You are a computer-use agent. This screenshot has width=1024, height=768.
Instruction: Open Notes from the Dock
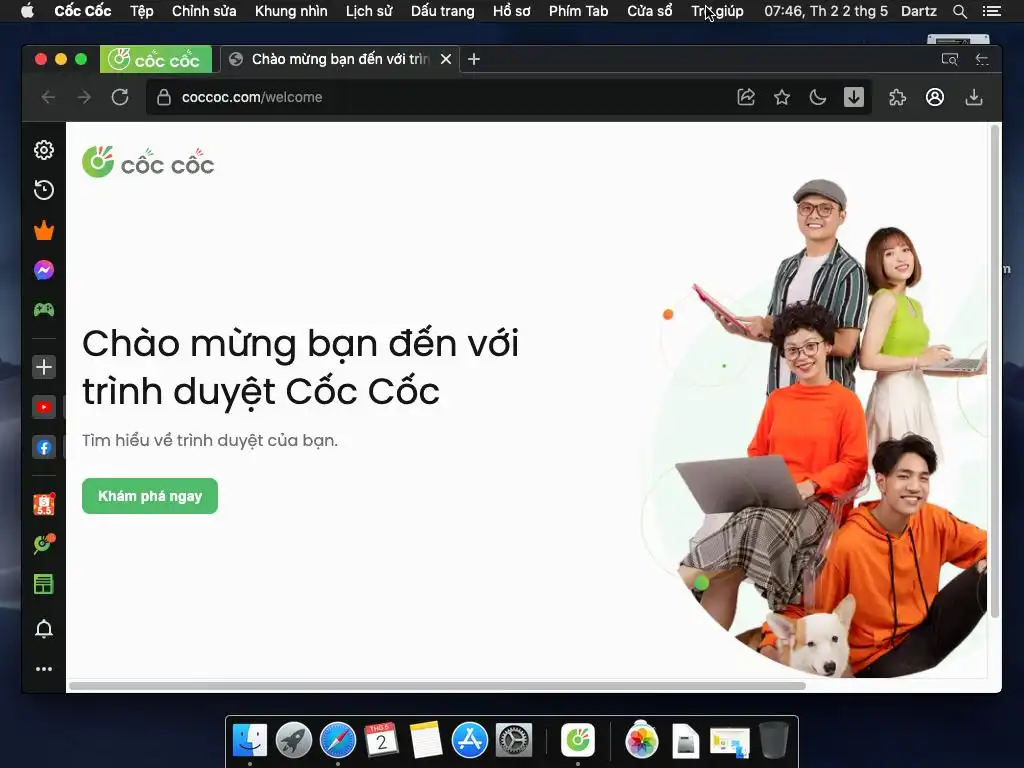click(425, 740)
